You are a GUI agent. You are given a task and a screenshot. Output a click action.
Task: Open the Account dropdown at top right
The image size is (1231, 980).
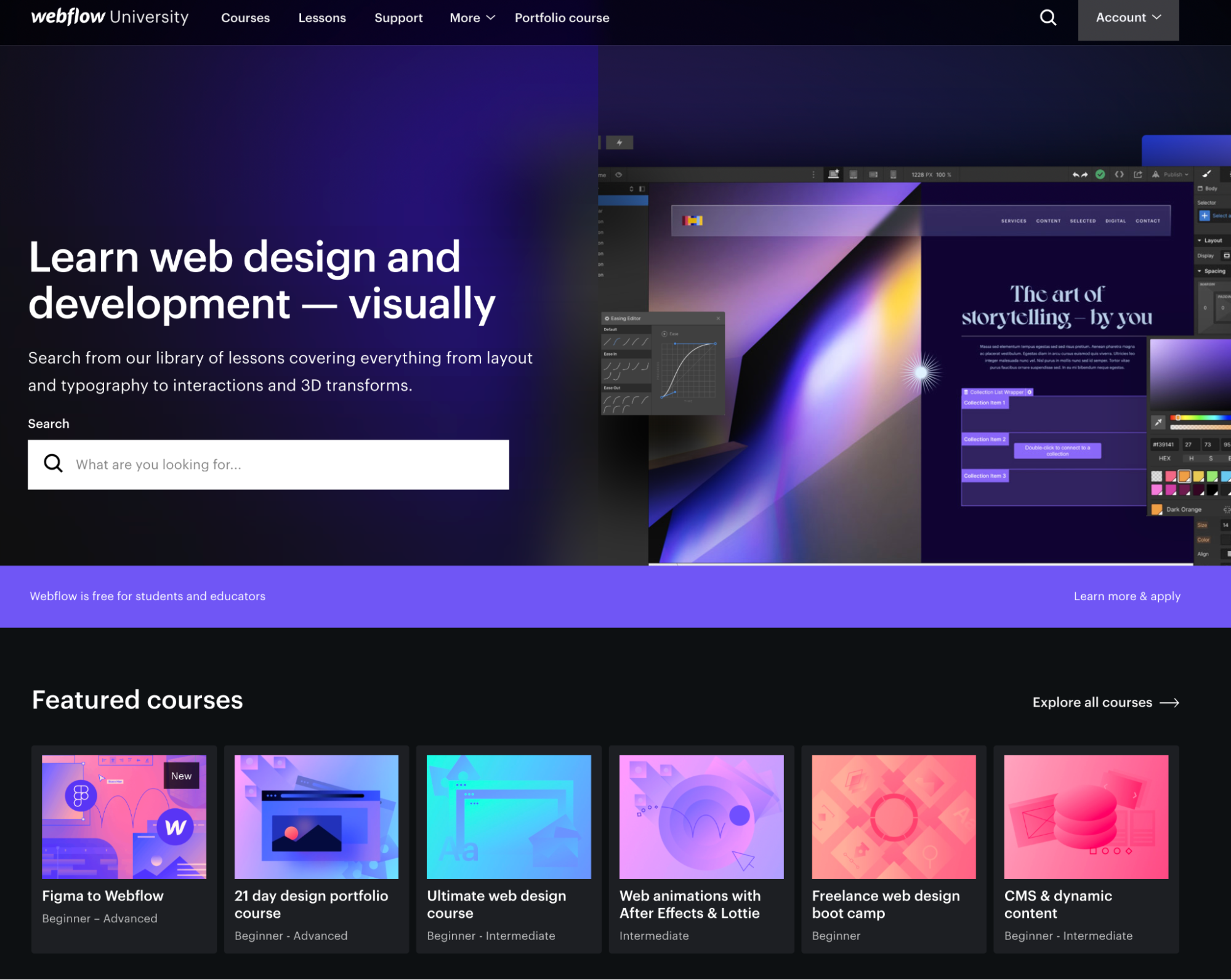pyautogui.click(x=1128, y=17)
